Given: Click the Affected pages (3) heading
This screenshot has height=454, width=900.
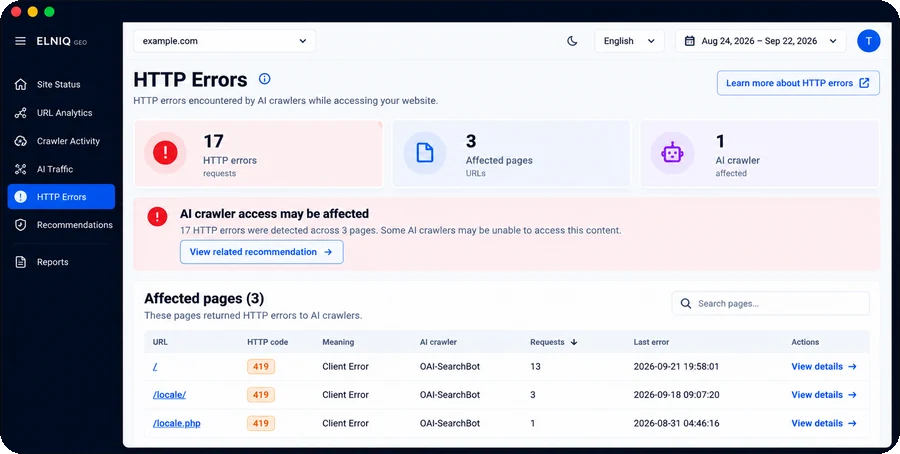Looking at the screenshot, I should [204, 298].
